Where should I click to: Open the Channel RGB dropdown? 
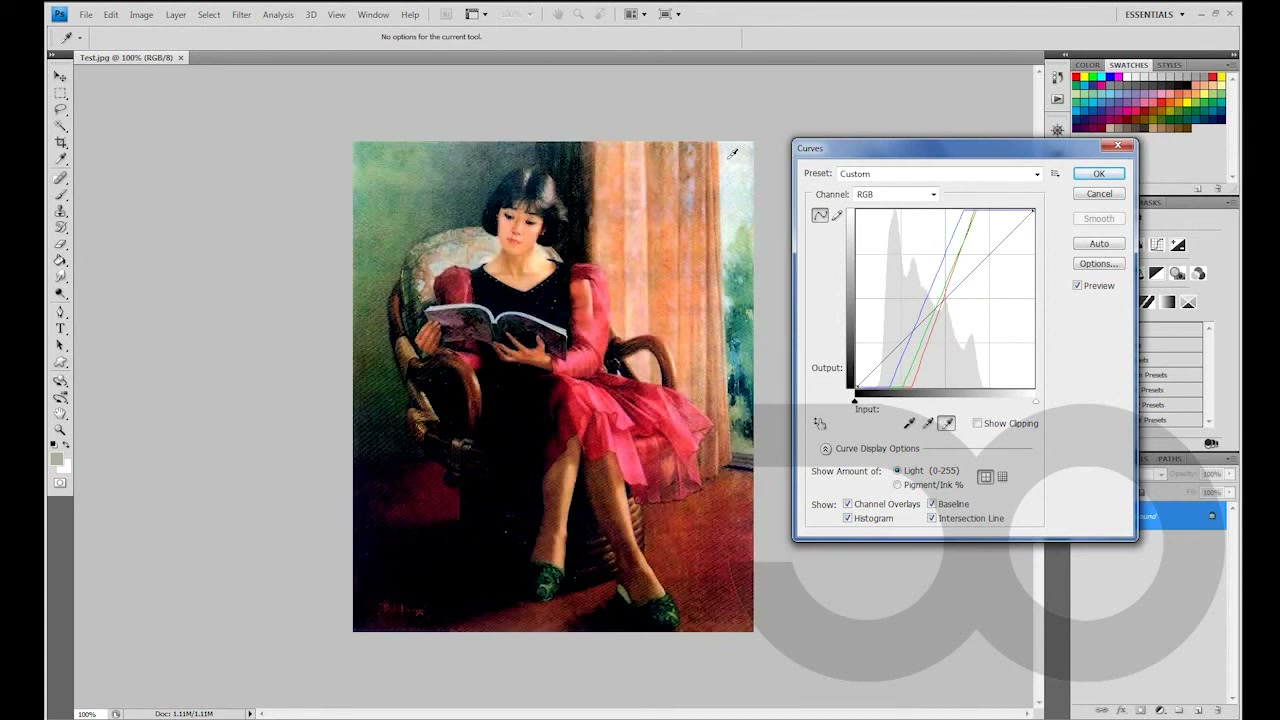(x=896, y=195)
